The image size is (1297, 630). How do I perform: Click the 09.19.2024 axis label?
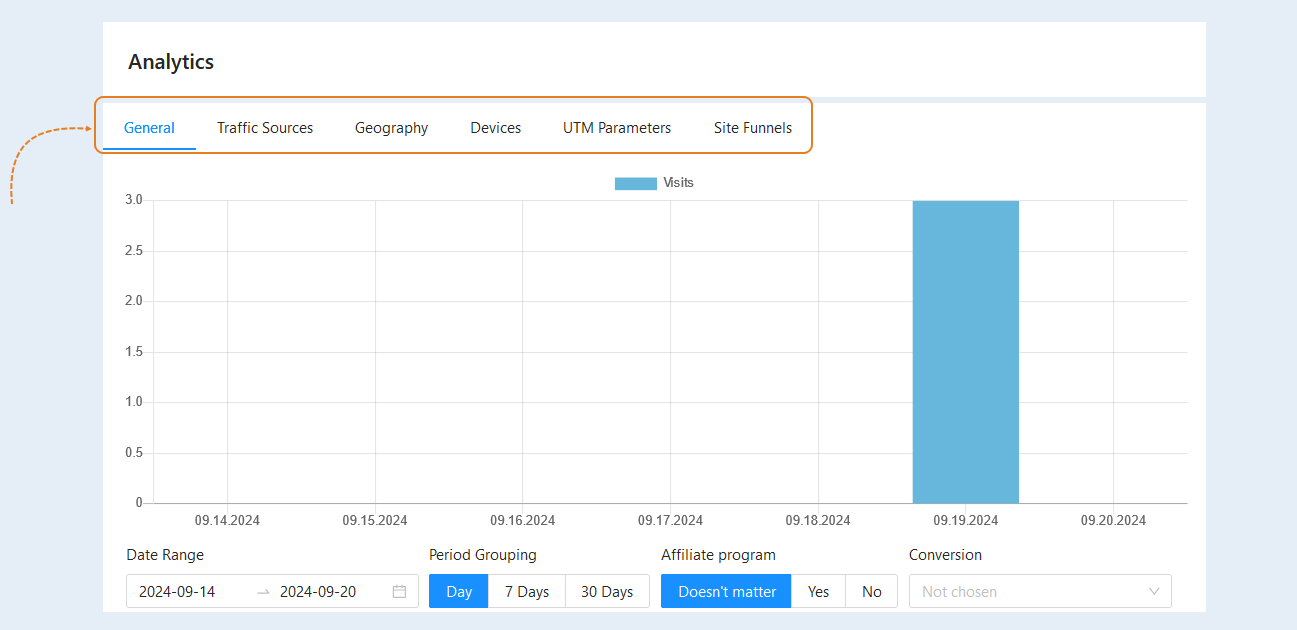pyautogui.click(x=966, y=521)
